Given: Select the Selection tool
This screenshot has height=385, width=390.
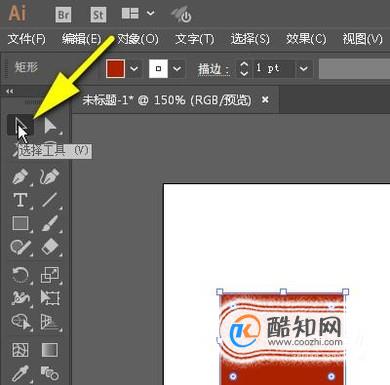Looking at the screenshot, I should 20,125.
